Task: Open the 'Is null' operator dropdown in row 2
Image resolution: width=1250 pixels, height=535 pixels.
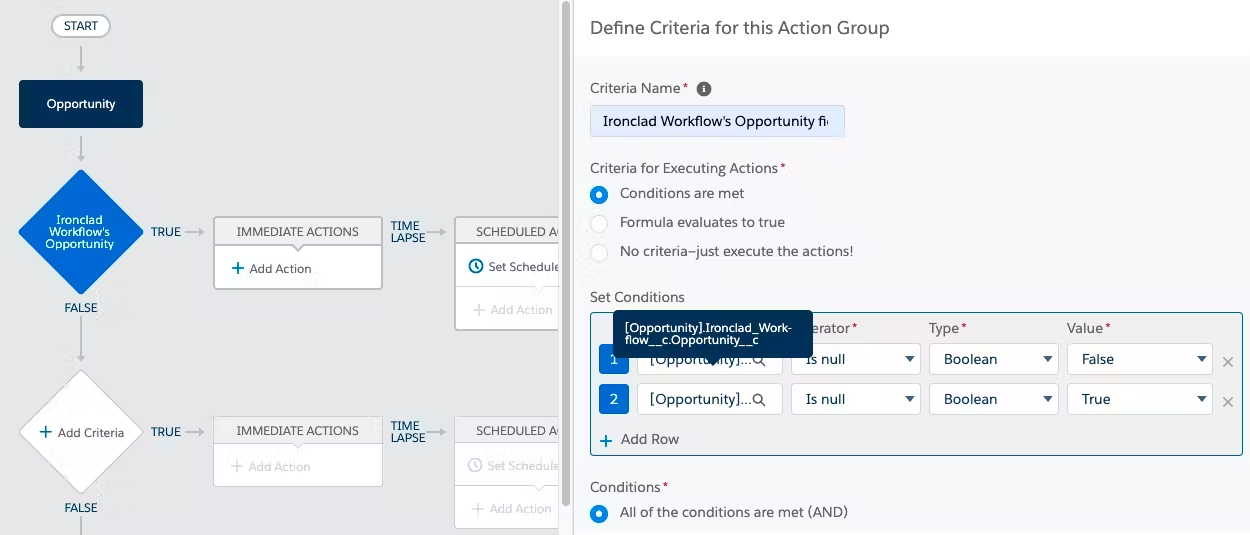Action: coord(856,399)
